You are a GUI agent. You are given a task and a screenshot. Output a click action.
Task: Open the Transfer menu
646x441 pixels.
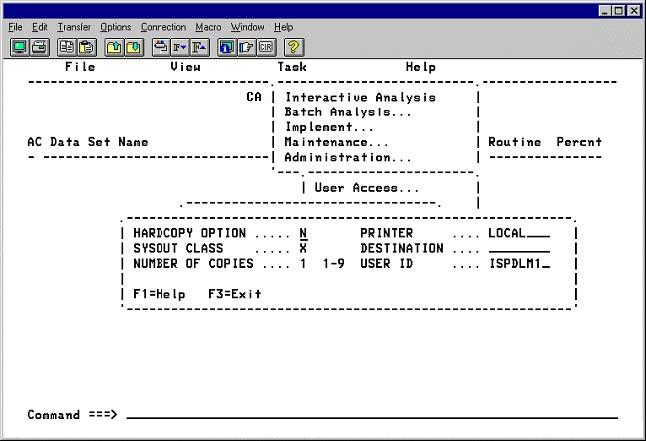point(74,27)
